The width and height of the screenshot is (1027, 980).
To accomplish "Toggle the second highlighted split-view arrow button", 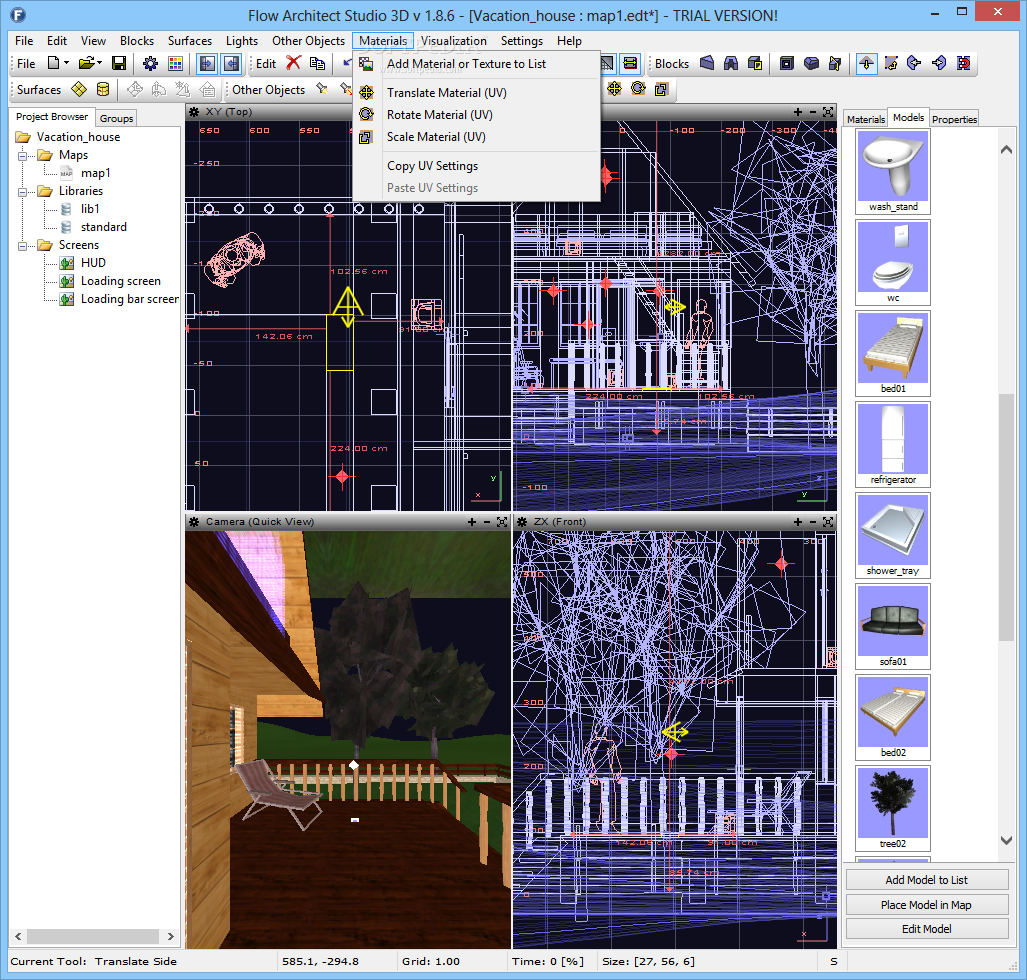I will click(232, 64).
